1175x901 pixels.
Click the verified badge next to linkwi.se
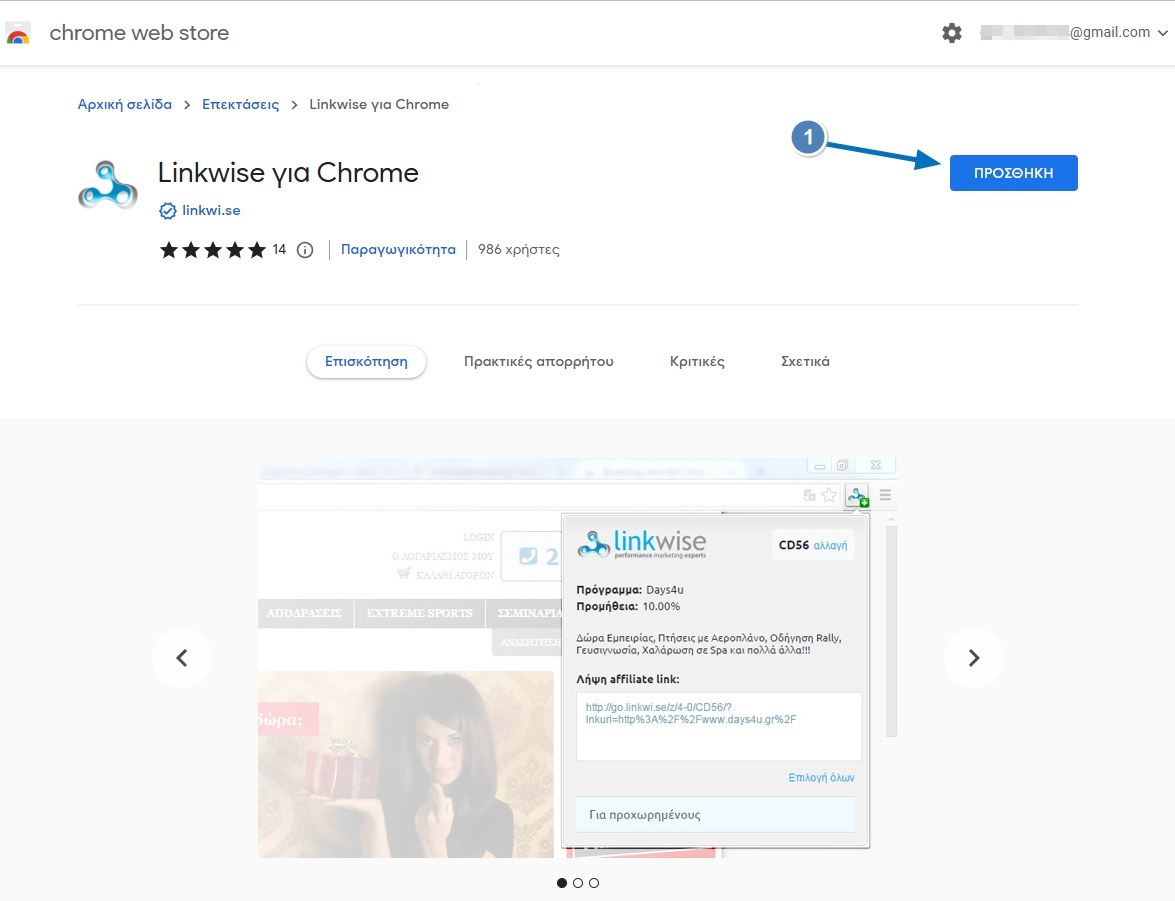pos(168,211)
